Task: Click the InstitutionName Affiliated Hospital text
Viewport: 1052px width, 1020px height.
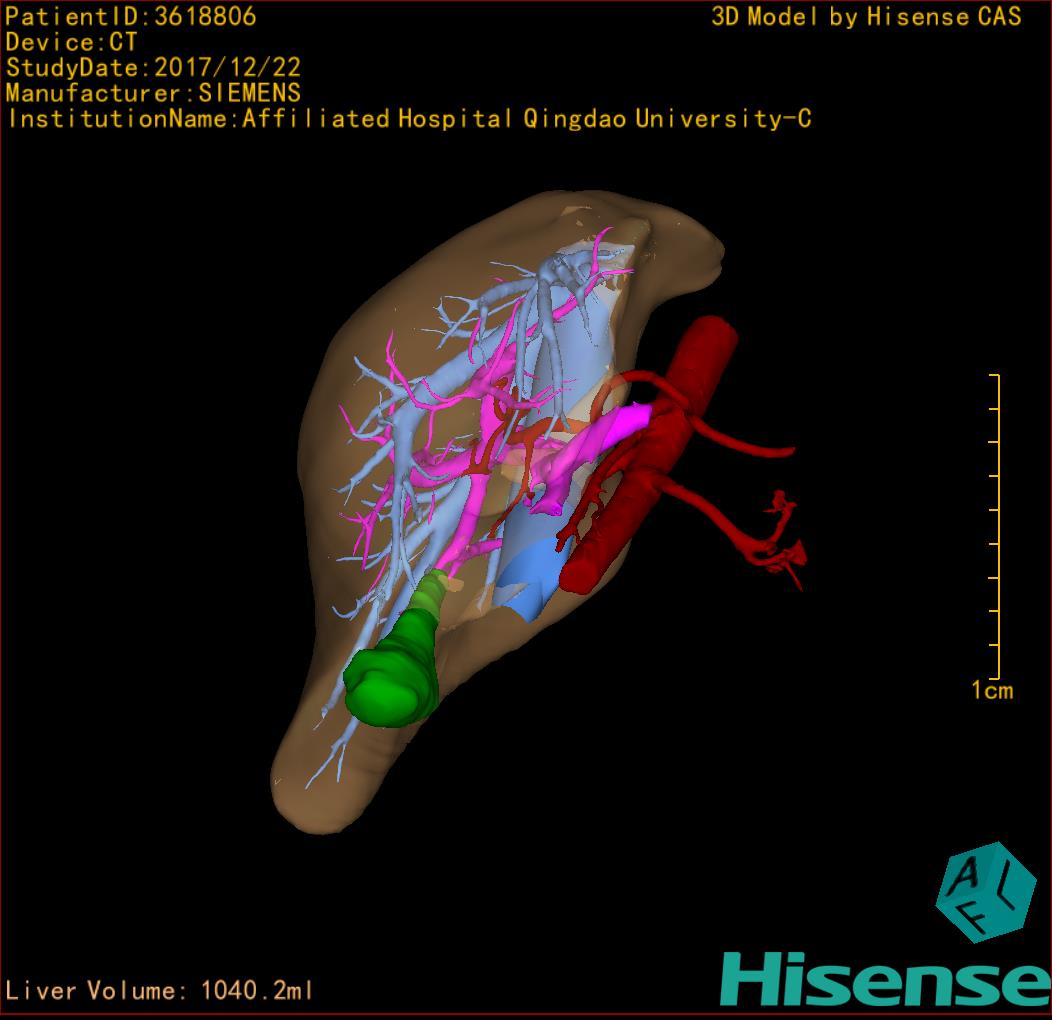Action: pos(409,119)
